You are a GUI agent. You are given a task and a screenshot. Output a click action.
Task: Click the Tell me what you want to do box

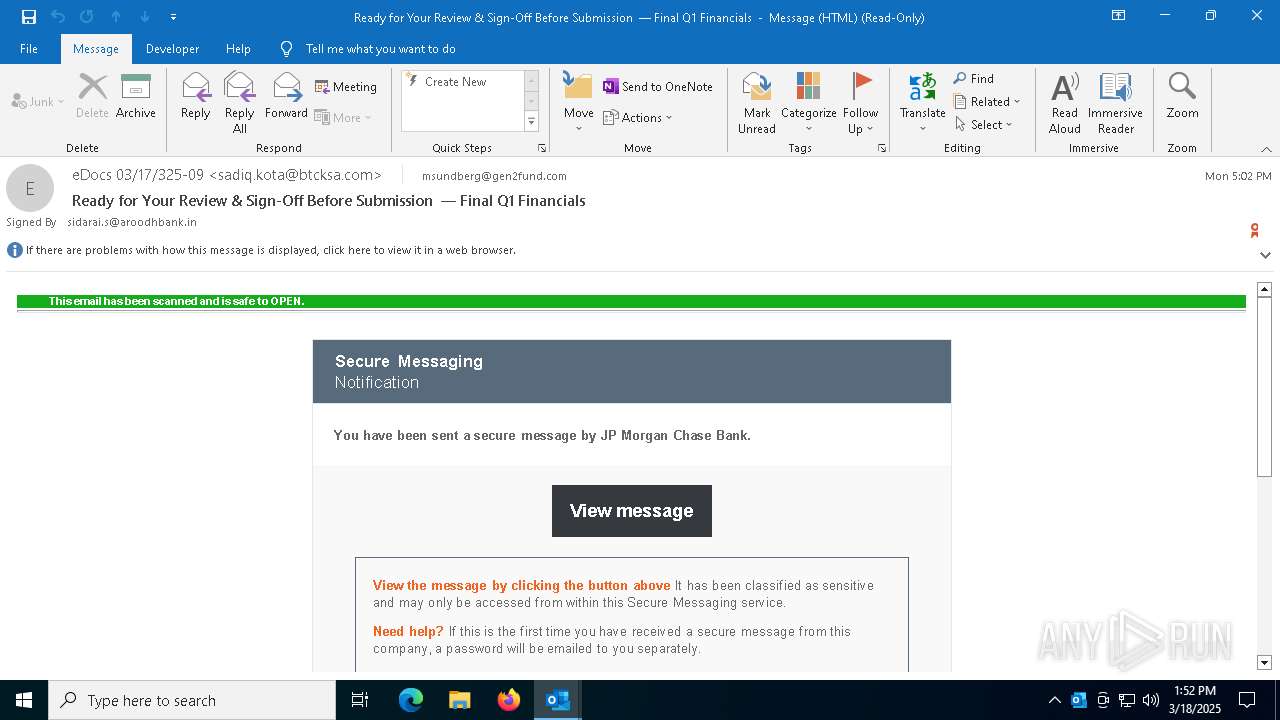[x=380, y=49]
